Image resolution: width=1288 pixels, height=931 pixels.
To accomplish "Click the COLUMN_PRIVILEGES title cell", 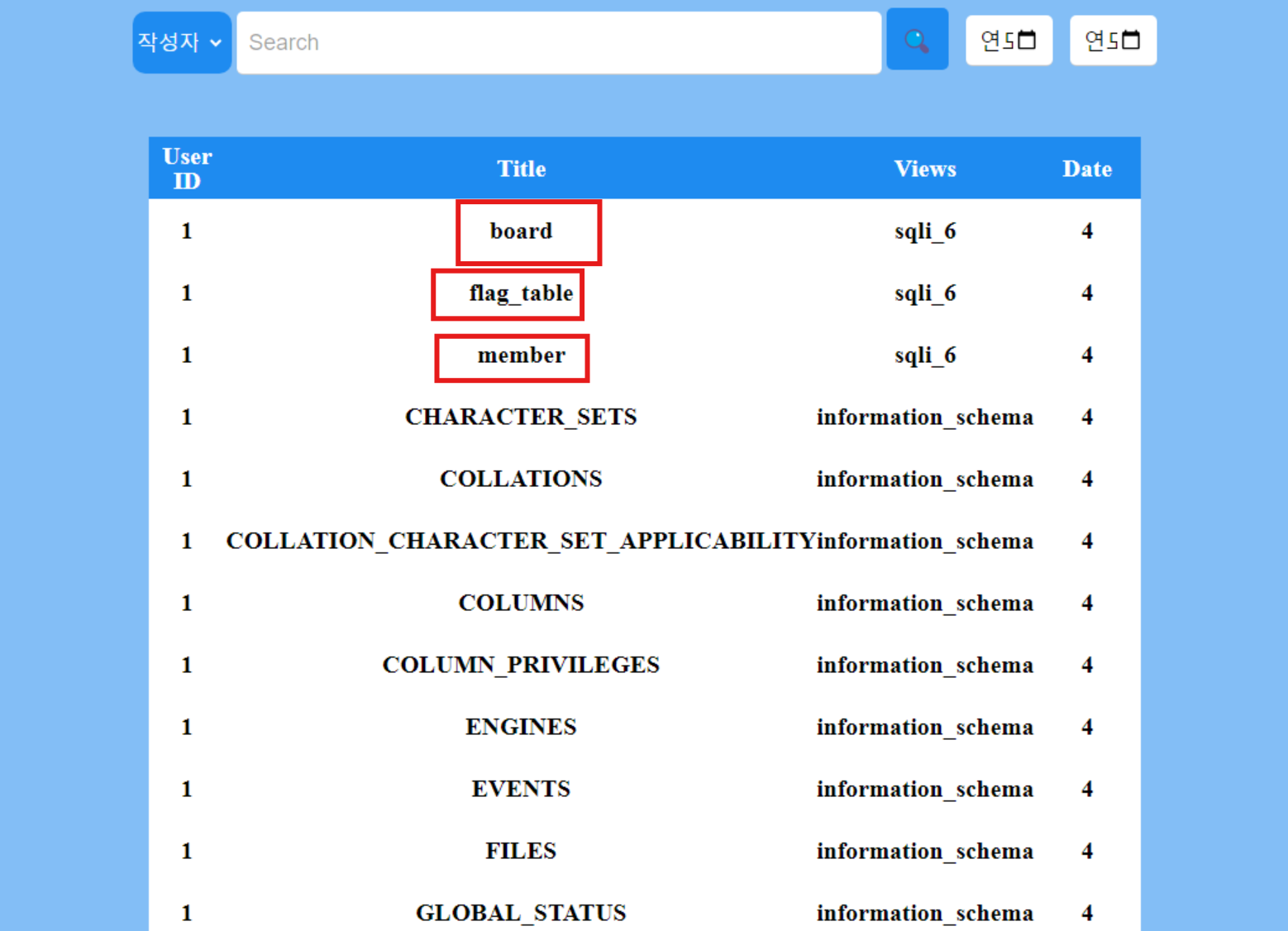I will tap(521, 665).
